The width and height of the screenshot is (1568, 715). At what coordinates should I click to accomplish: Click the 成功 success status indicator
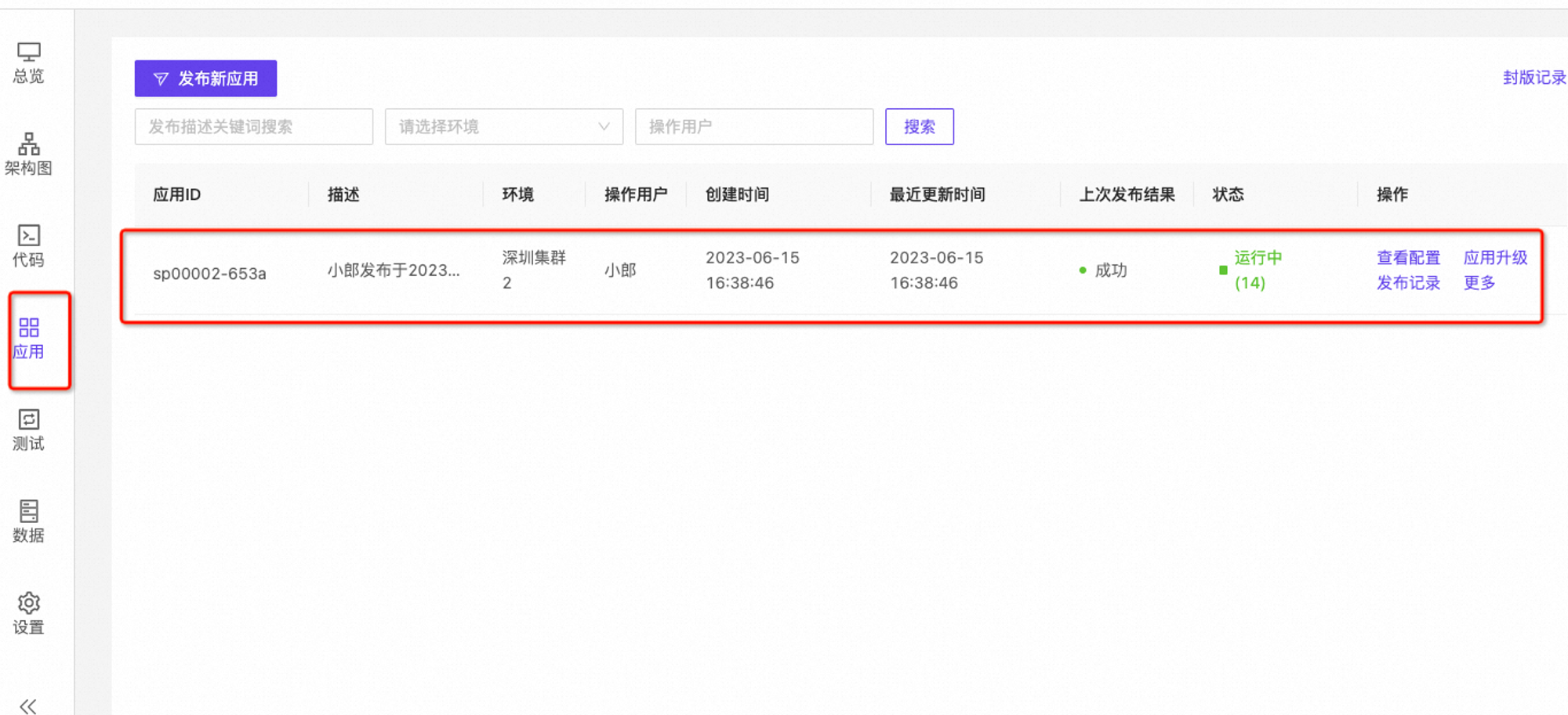[1109, 270]
